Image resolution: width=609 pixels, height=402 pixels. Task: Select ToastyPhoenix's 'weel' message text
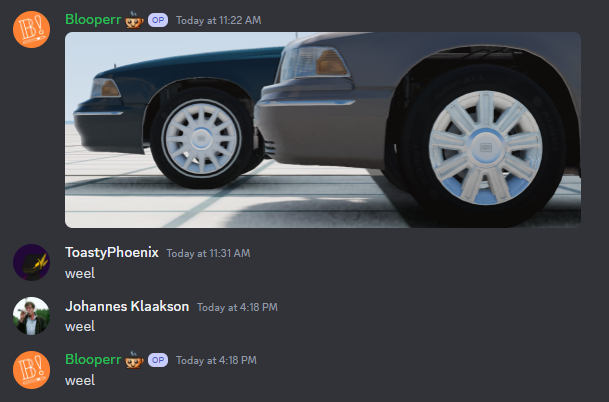(80, 273)
